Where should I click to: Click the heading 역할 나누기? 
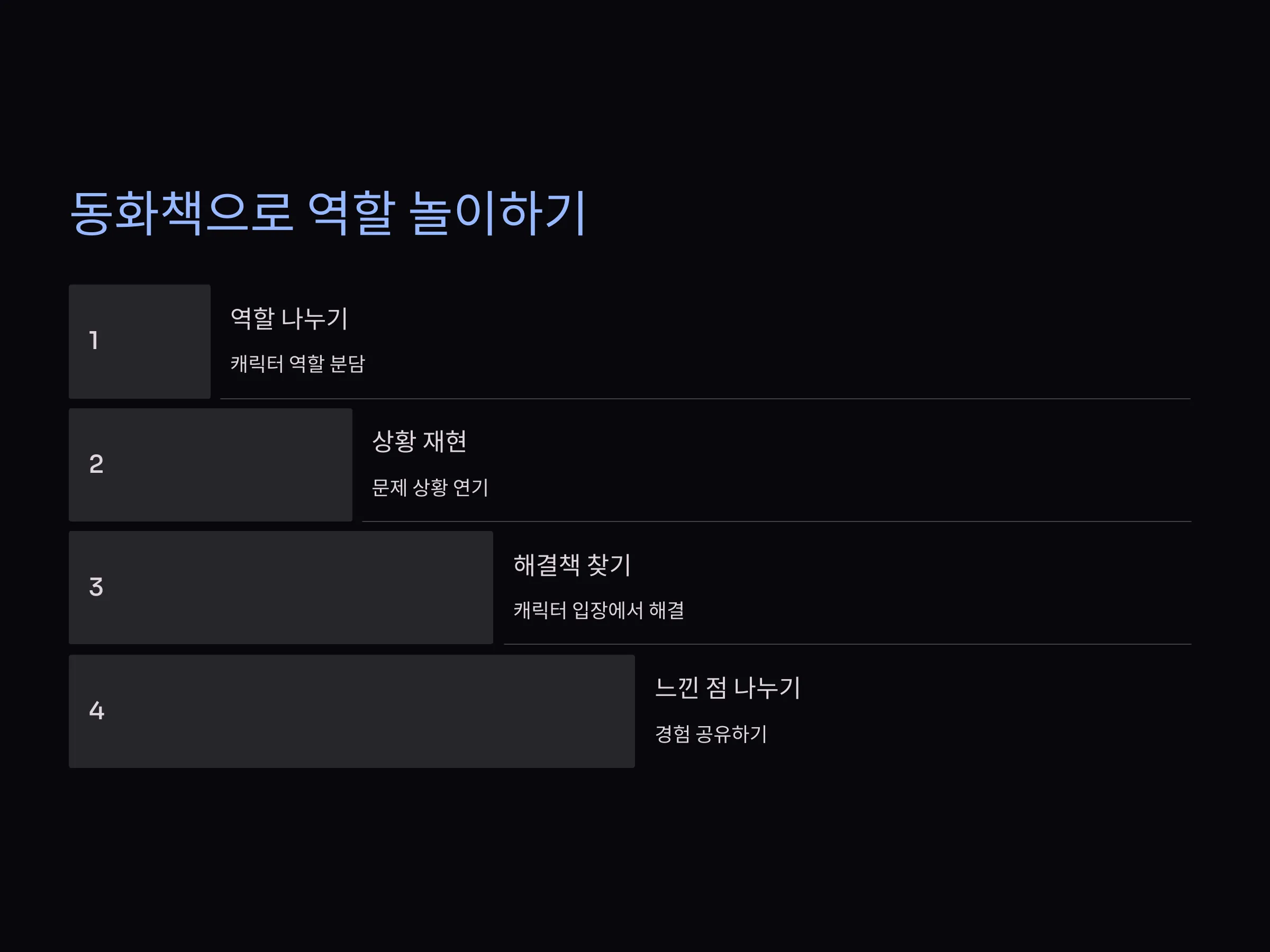pos(289,318)
